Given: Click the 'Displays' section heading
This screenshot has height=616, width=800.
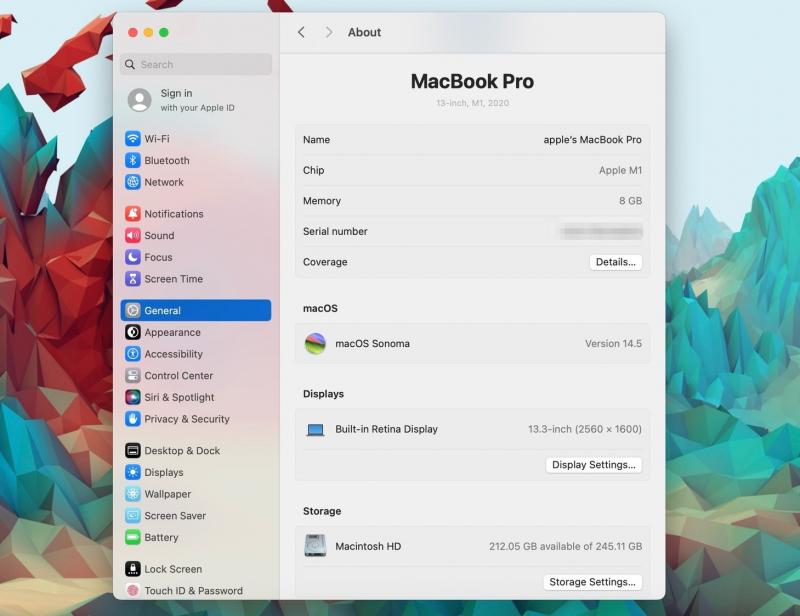Looking at the screenshot, I should point(323,393).
